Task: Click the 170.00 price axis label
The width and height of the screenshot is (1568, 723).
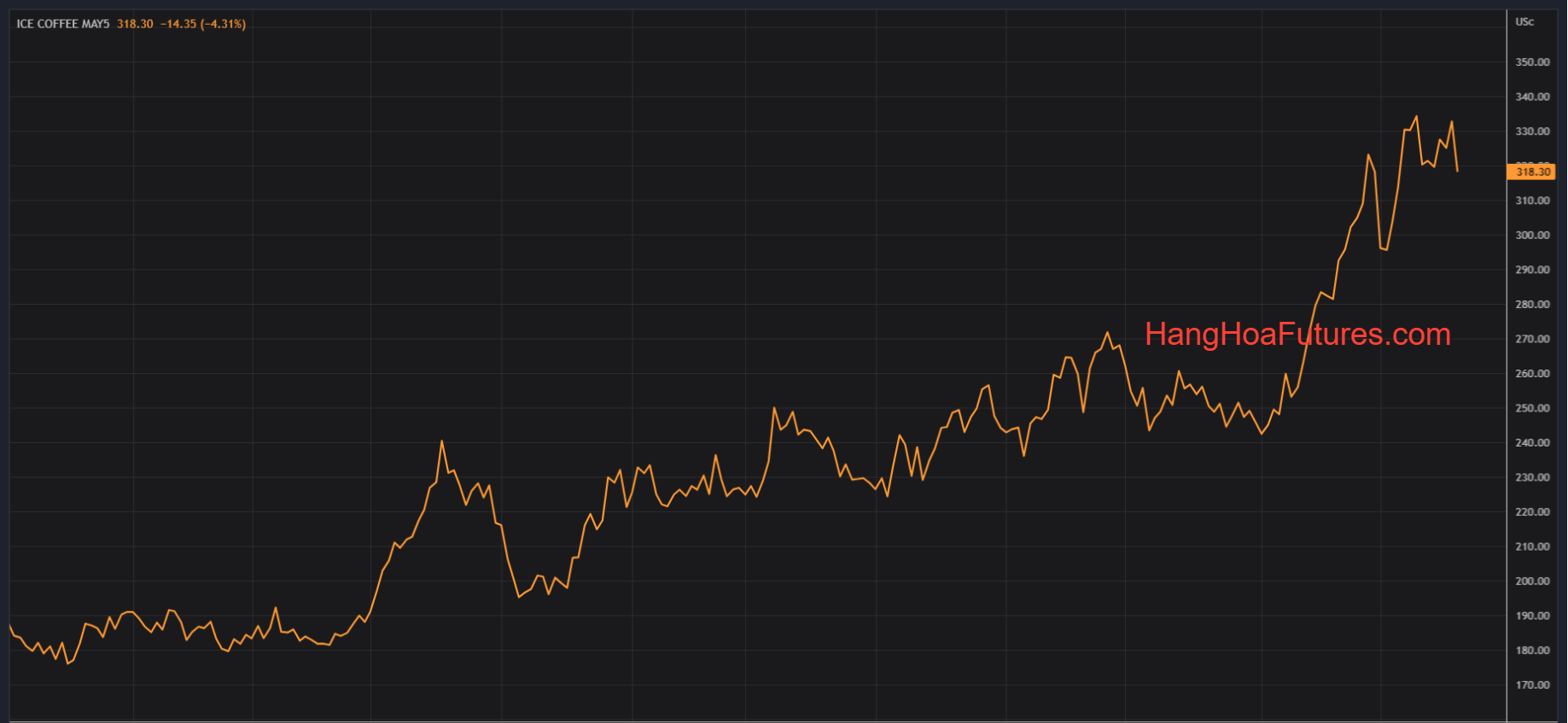Action: [x=1532, y=685]
